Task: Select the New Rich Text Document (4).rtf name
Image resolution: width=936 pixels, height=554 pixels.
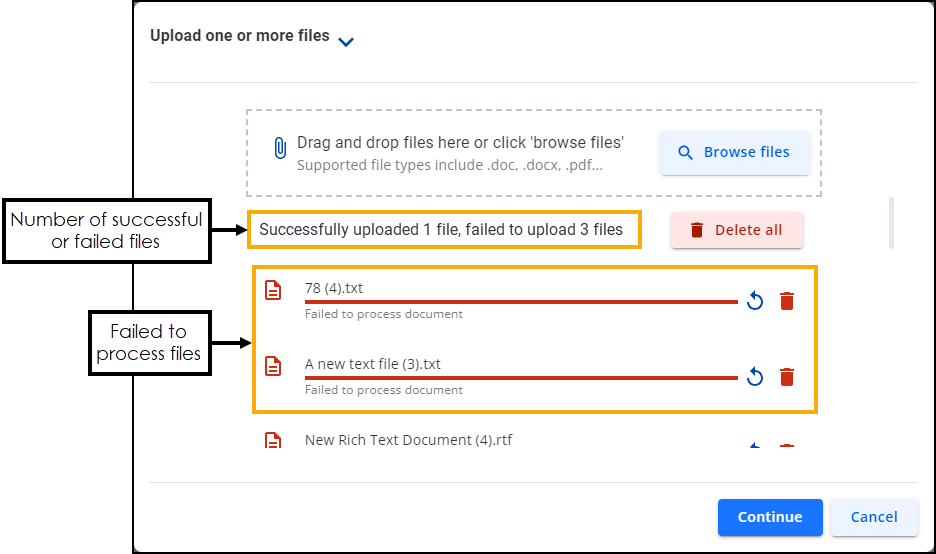Action: (408, 440)
